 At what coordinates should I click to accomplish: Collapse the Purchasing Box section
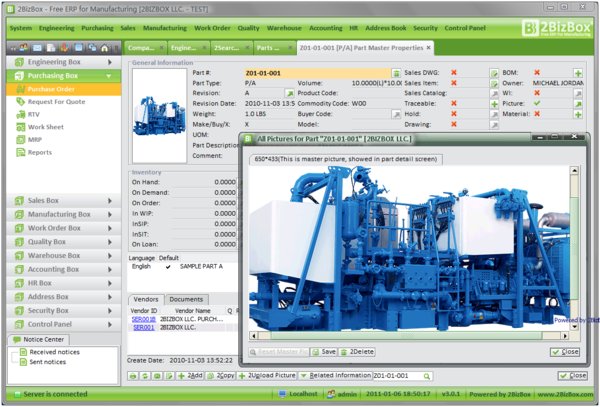point(60,75)
